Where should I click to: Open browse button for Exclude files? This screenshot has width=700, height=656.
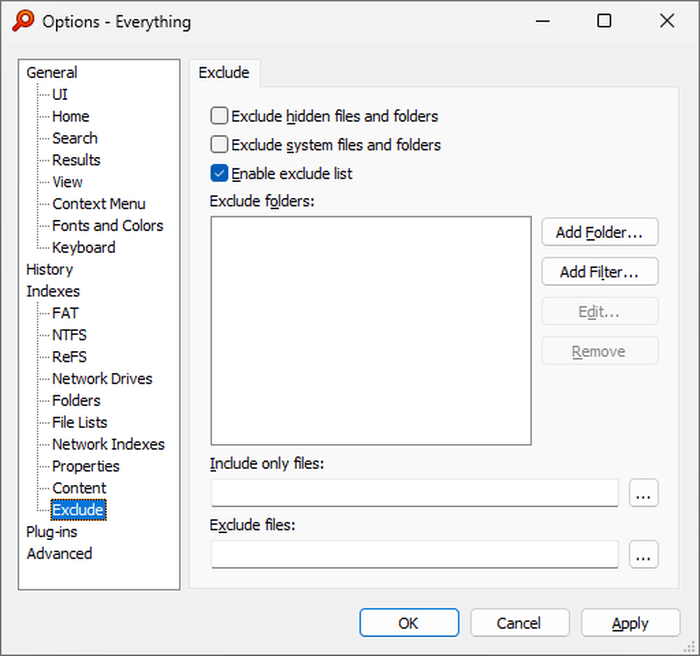coord(643,554)
